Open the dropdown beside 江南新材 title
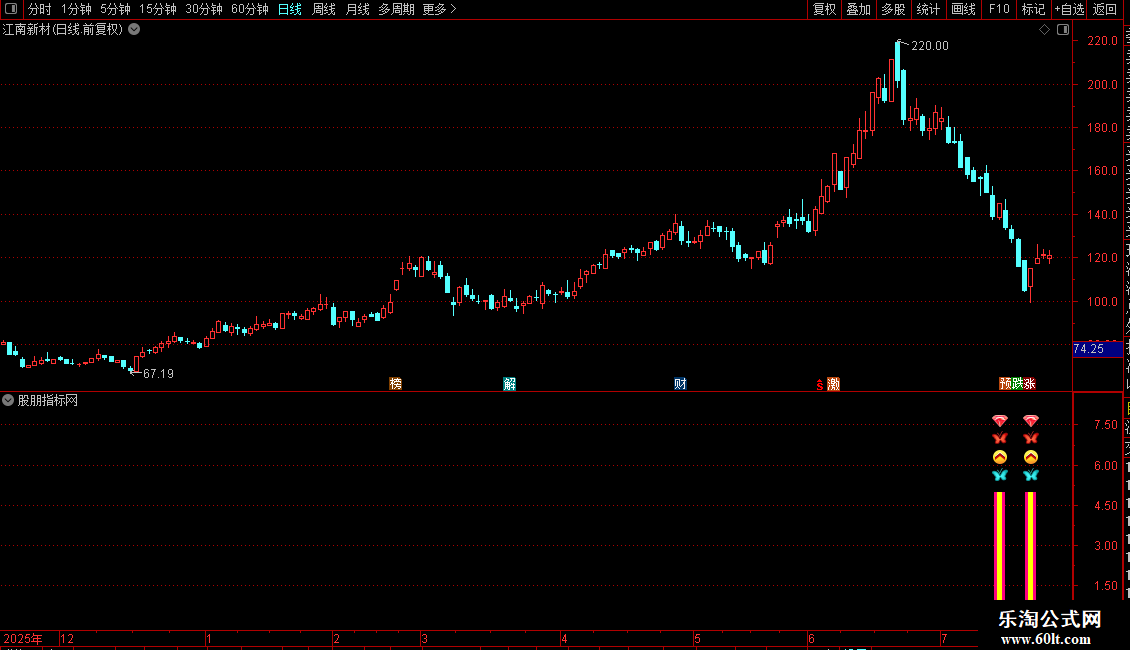This screenshot has height=650, width=1130. click(134, 30)
